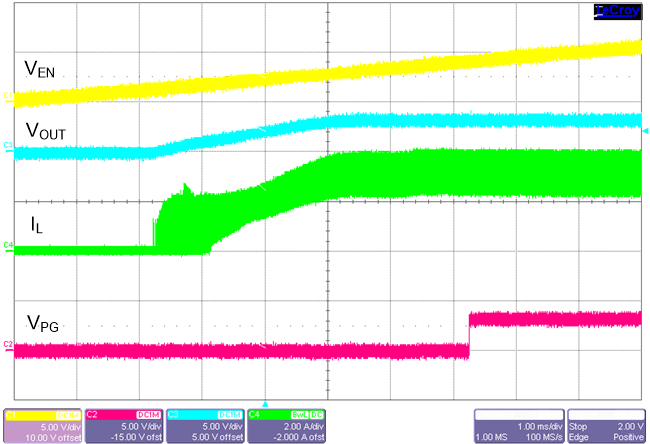The height and width of the screenshot is (444, 650).
Task: Select the trigger level arrow on right edge
Action: click(x=645, y=129)
